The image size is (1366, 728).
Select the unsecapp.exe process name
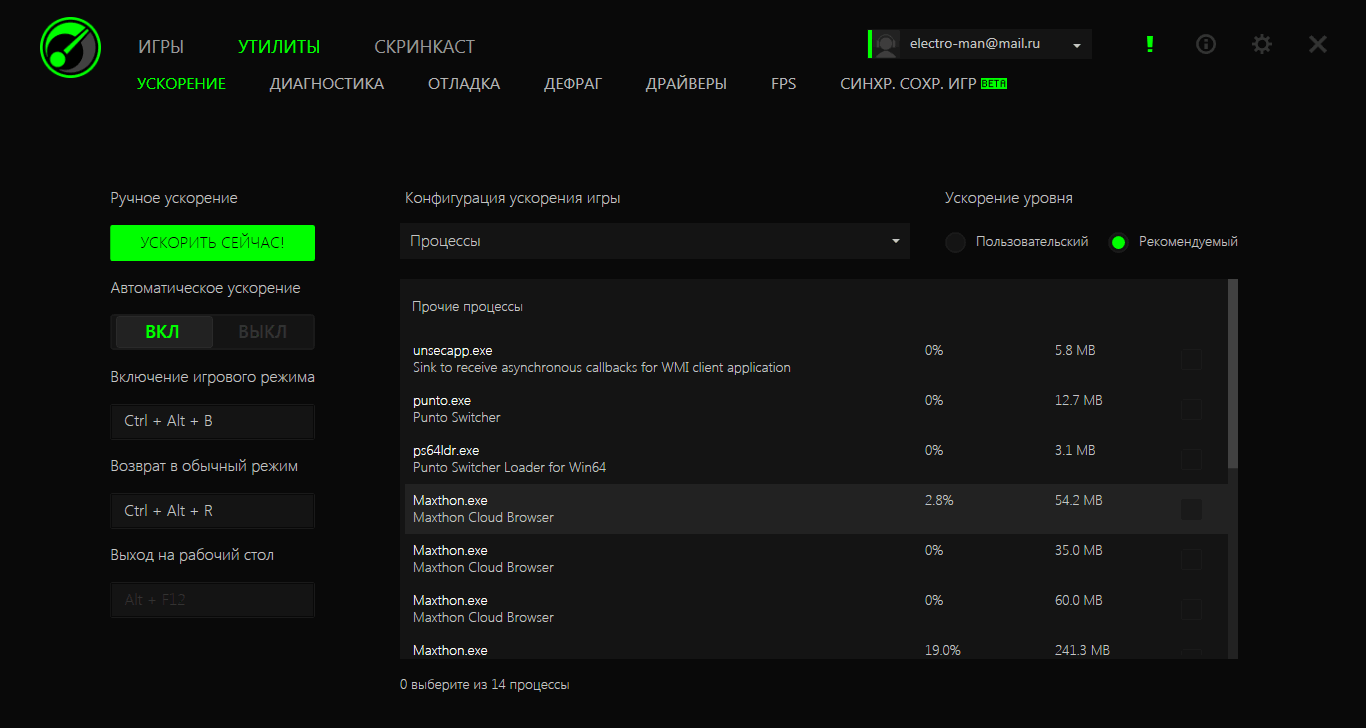coord(452,351)
